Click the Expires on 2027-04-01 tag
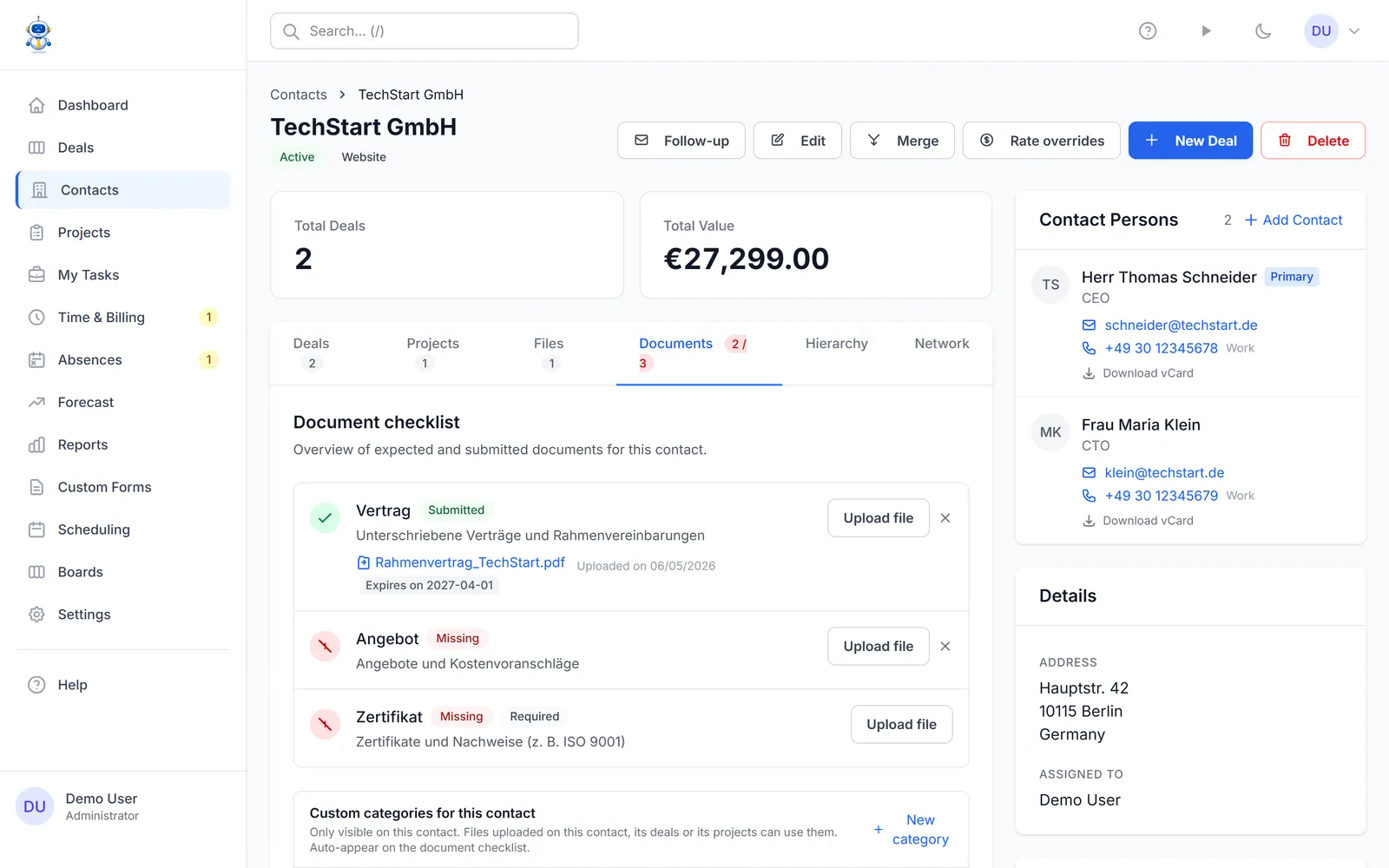Image resolution: width=1389 pixels, height=868 pixels. (x=429, y=586)
